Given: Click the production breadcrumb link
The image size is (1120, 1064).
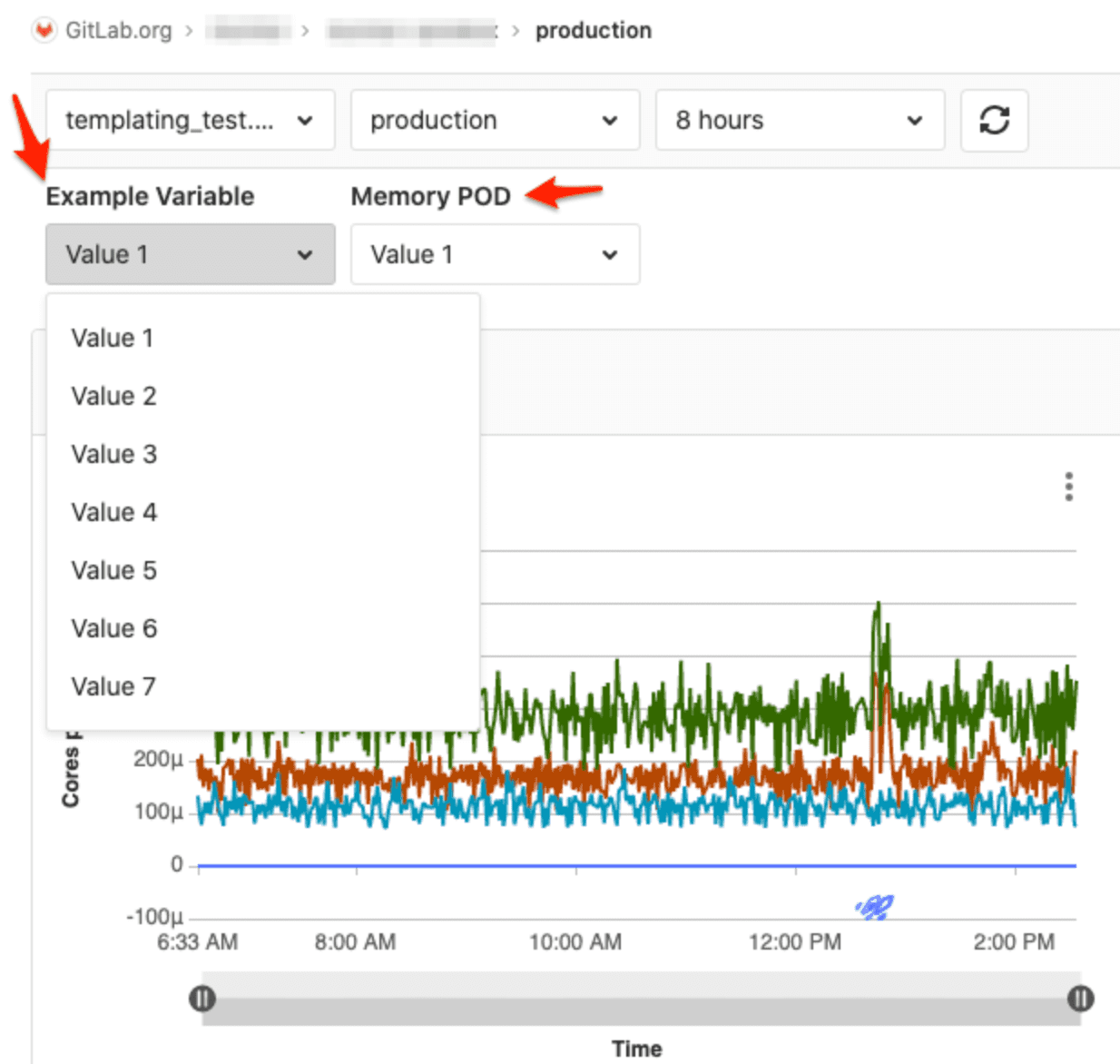Looking at the screenshot, I should (594, 30).
